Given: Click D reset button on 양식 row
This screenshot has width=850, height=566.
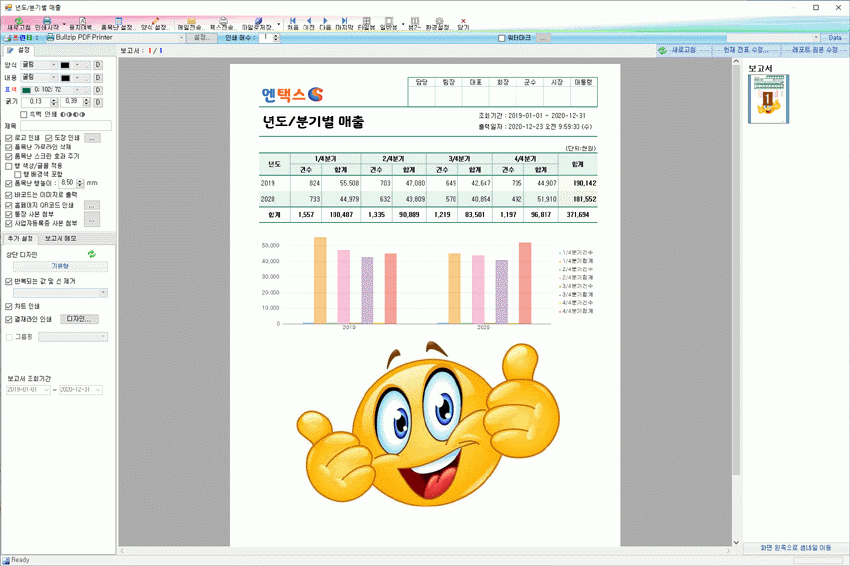Looking at the screenshot, I should pos(98,65).
